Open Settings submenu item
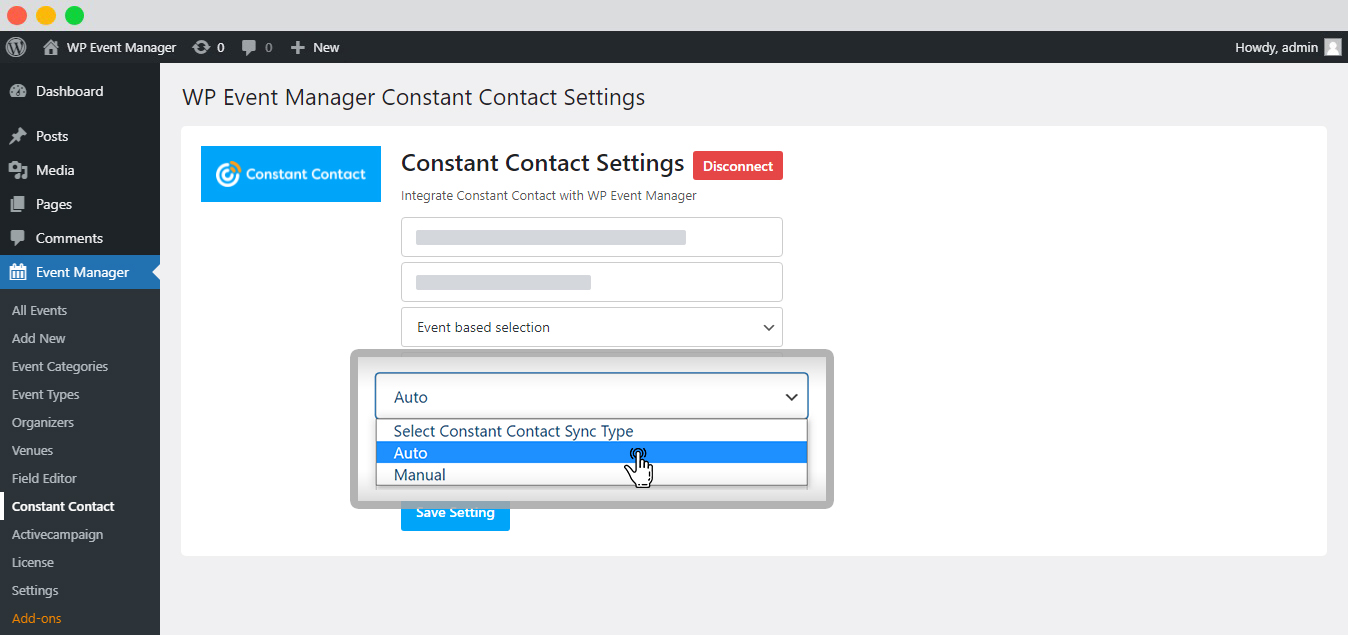 35,590
